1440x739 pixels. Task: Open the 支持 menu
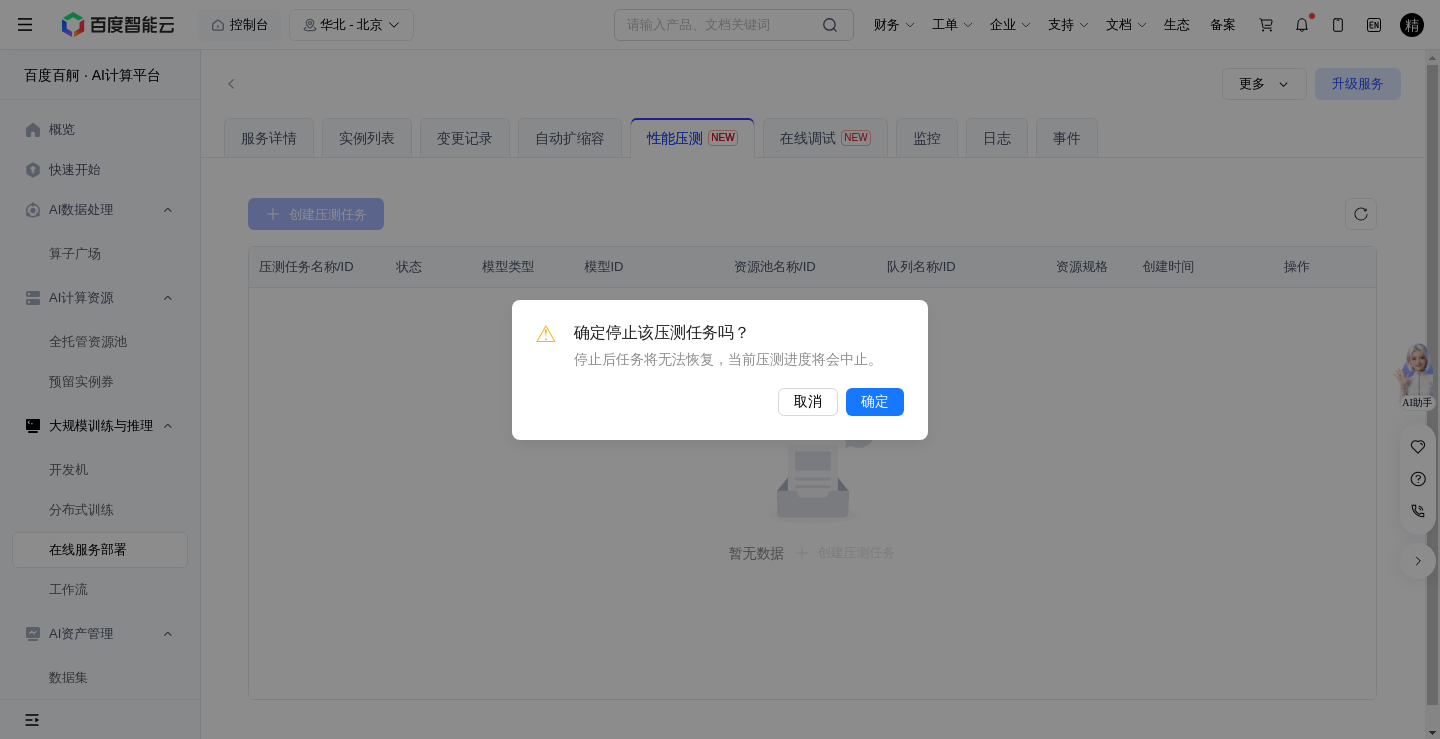1068,25
